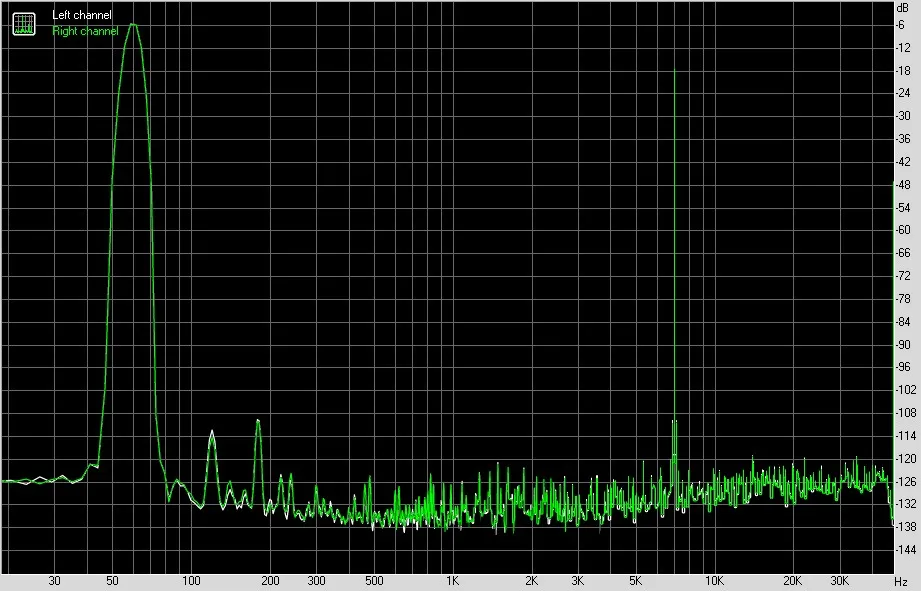Click the 5K frequency axis label

click(636, 581)
